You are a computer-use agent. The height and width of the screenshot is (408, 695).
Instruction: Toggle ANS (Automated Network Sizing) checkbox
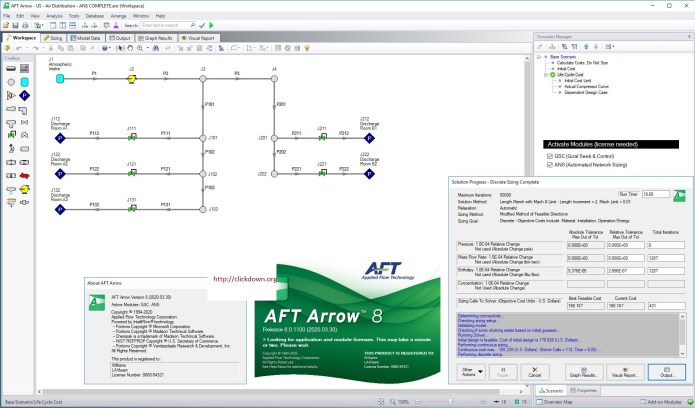pyautogui.click(x=550, y=165)
